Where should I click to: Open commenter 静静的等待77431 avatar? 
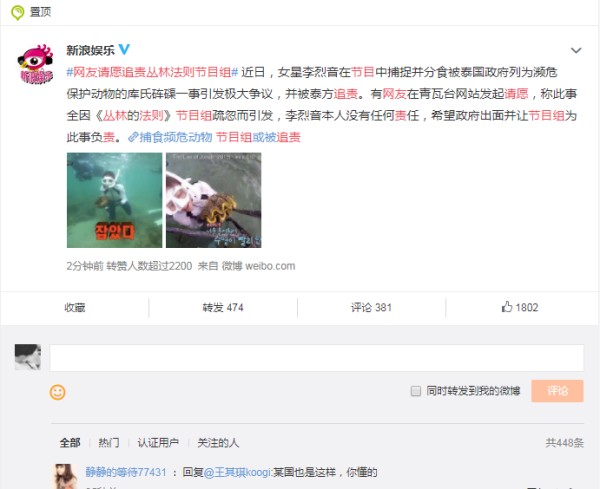coord(64,476)
